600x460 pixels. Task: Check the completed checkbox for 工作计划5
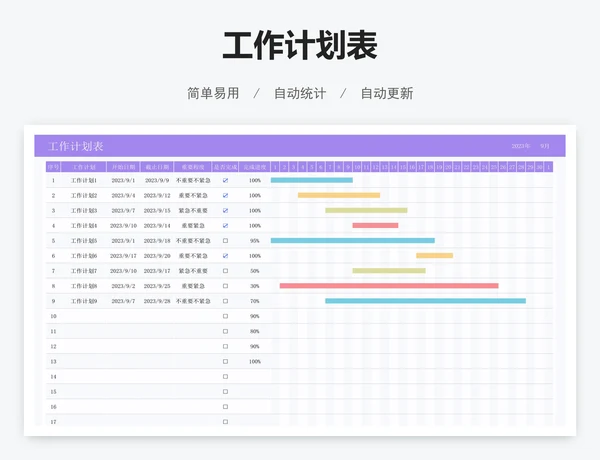(225, 241)
